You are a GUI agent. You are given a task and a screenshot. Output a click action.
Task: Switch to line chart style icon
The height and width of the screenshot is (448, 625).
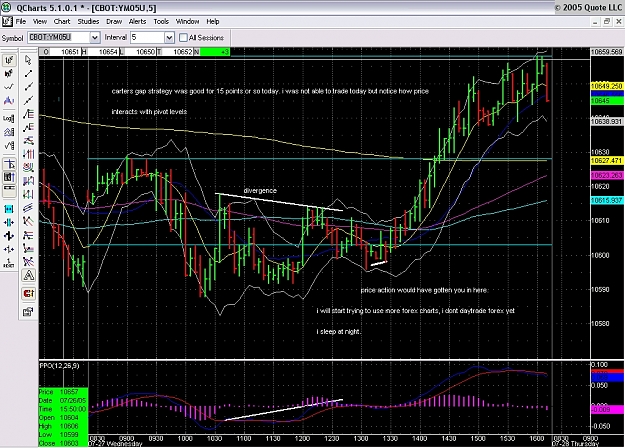(x=9, y=87)
